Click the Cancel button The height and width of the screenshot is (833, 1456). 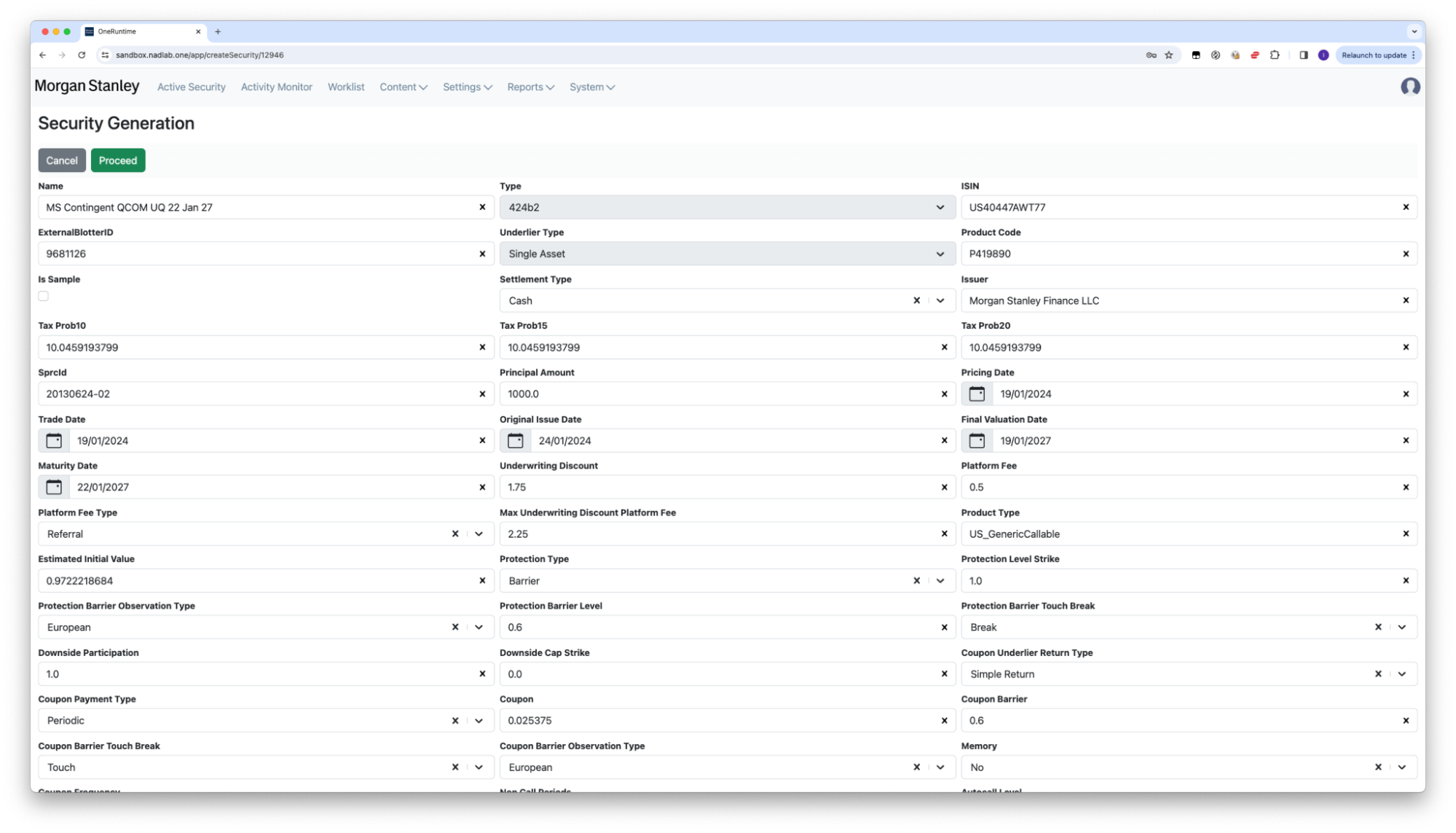[x=62, y=160]
